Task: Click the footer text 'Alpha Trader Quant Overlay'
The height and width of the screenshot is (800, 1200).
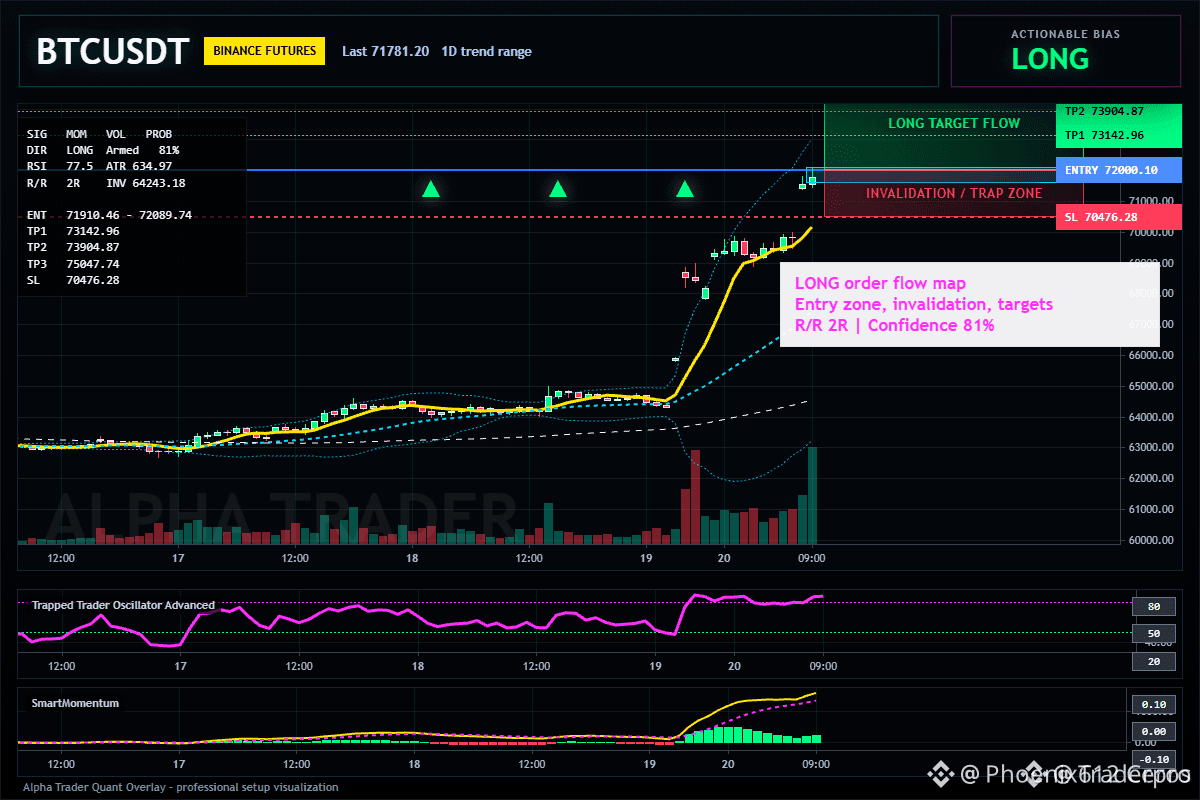Action: pos(93,787)
